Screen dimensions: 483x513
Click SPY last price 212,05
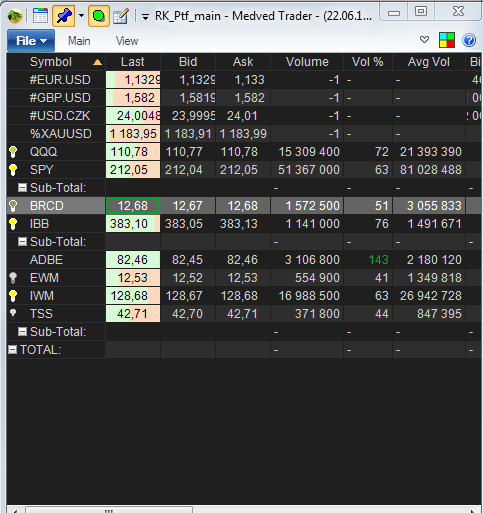click(x=133, y=170)
